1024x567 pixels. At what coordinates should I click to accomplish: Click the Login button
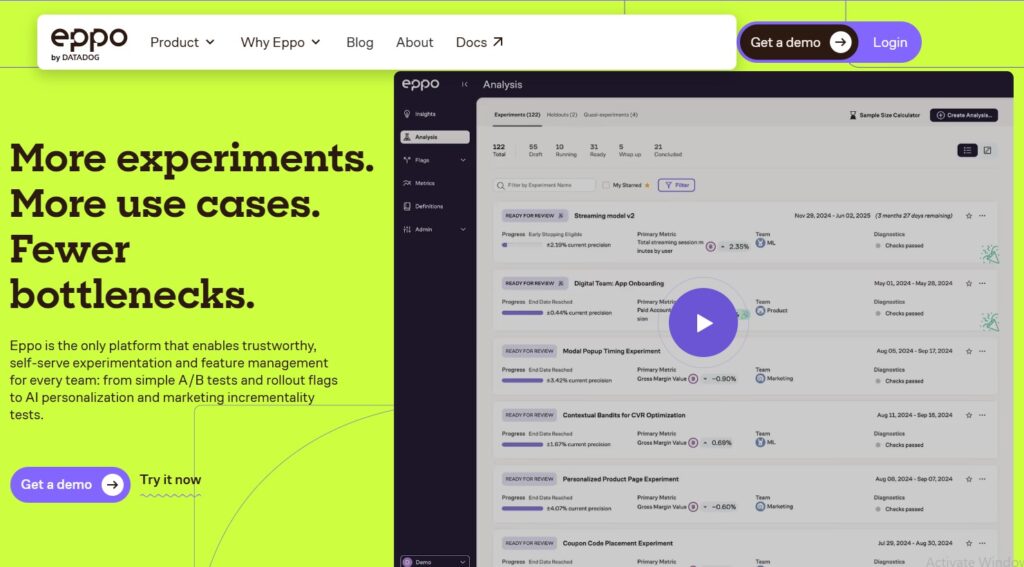click(889, 42)
